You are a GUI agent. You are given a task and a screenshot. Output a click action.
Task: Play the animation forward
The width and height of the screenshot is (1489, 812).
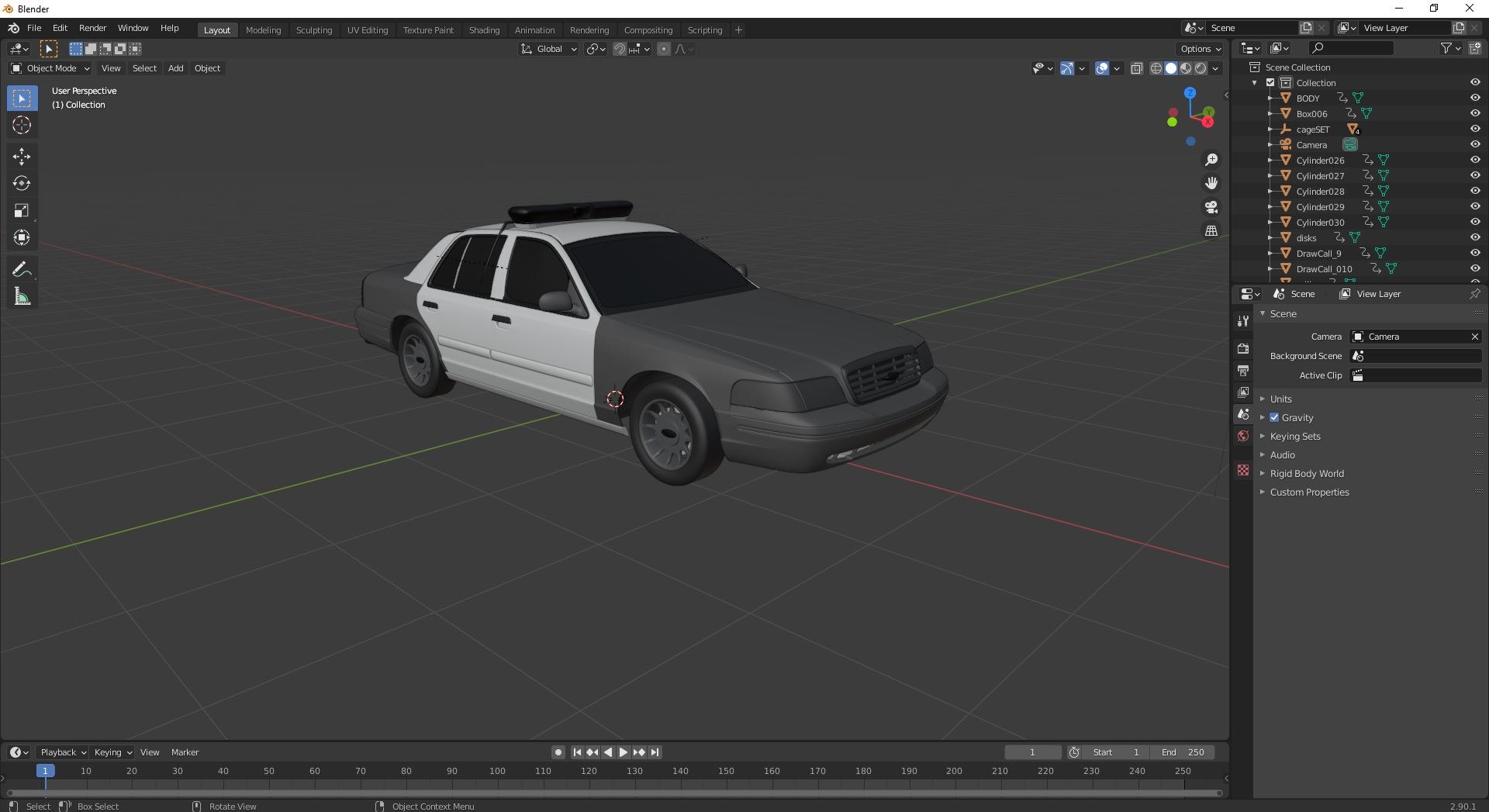[624, 752]
